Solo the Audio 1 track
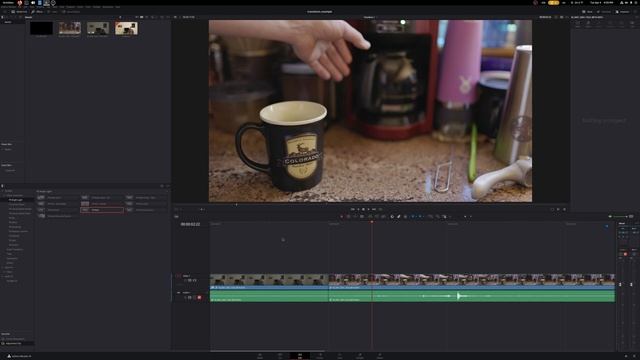Viewport: 640px width, 360px height. tap(194, 297)
